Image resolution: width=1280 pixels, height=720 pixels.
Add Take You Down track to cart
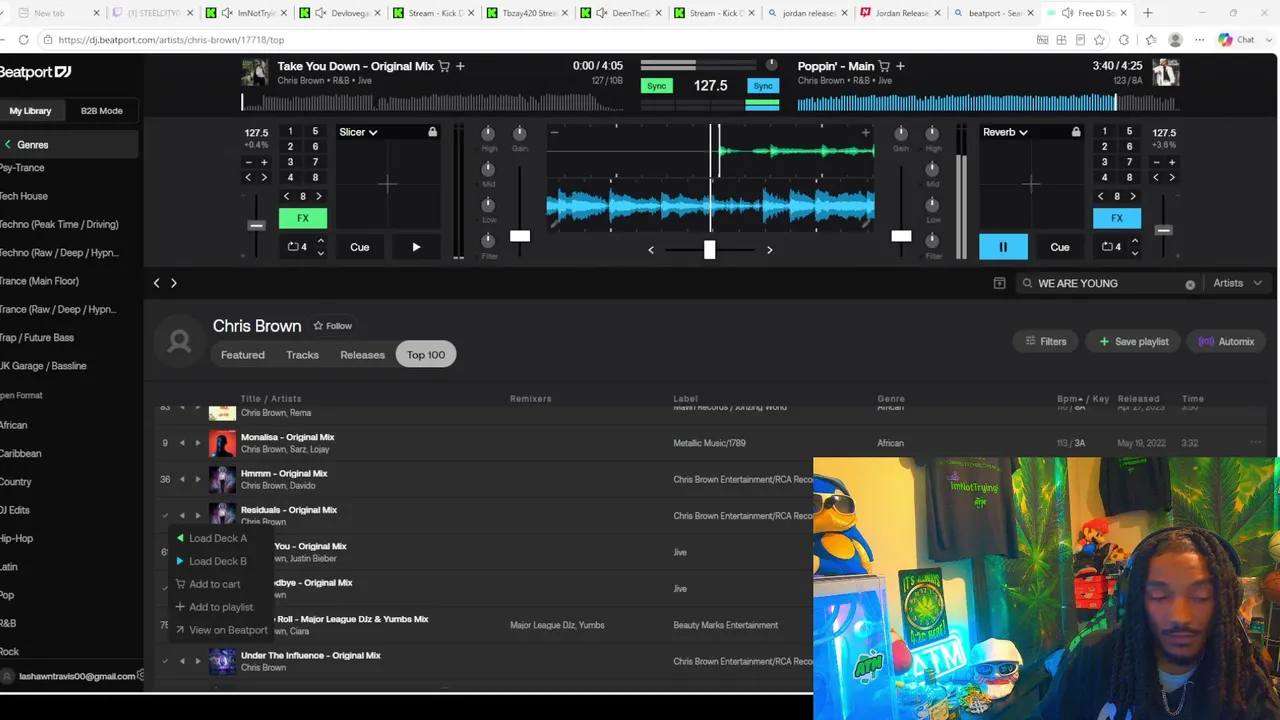[444, 66]
